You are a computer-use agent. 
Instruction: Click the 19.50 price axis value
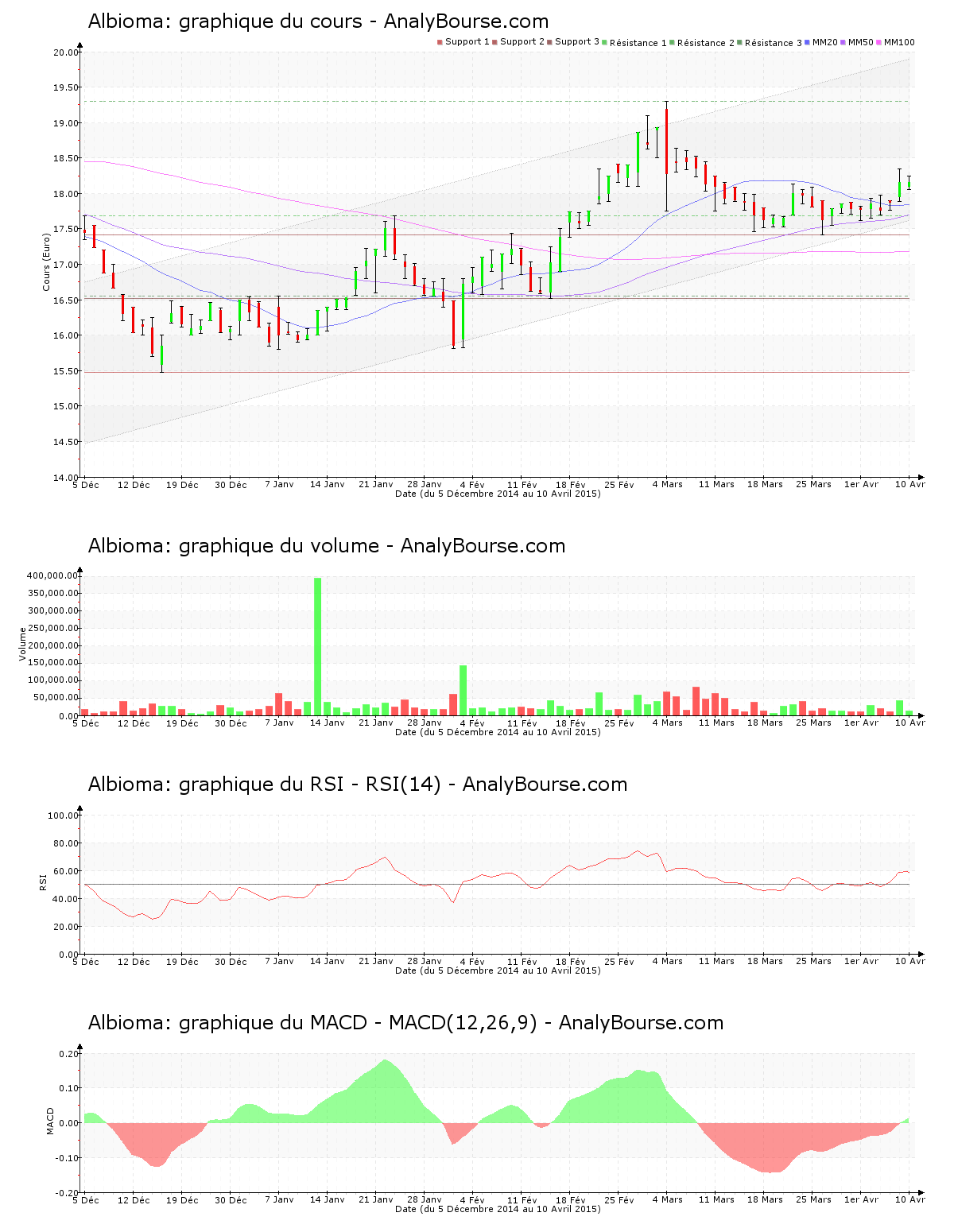point(67,88)
